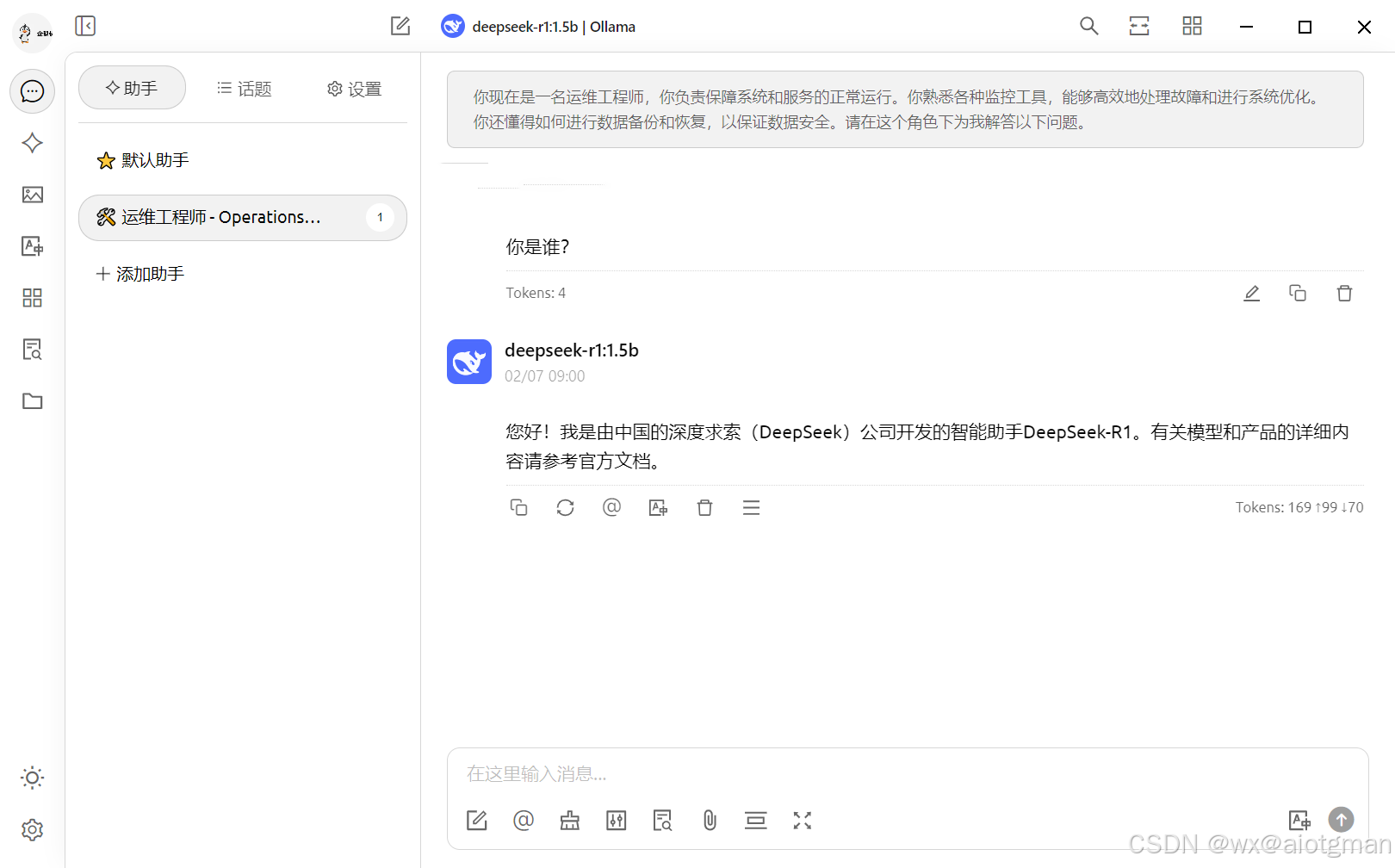
Task: Mention a model with input toolbar @
Action: click(x=524, y=821)
